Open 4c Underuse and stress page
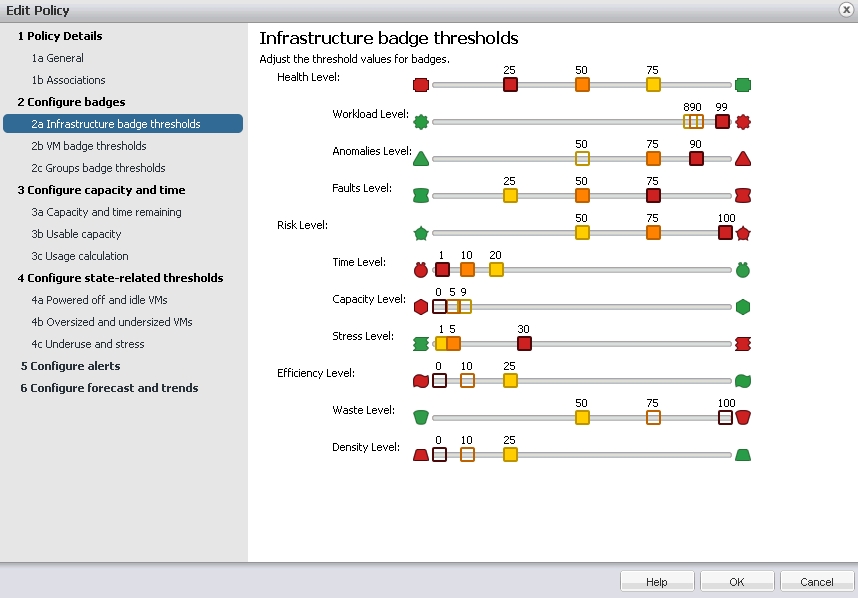 pyautogui.click(x=88, y=344)
